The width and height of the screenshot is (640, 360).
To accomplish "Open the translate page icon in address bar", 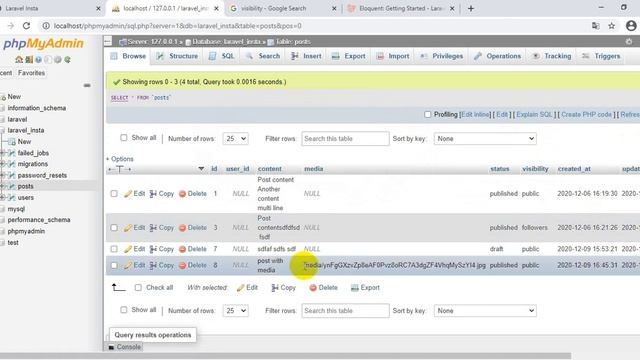I will [596, 26].
